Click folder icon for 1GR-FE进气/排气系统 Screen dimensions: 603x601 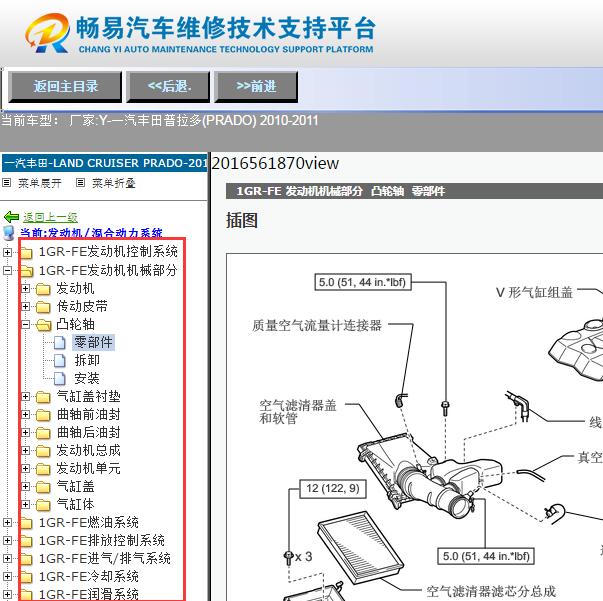(26, 559)
